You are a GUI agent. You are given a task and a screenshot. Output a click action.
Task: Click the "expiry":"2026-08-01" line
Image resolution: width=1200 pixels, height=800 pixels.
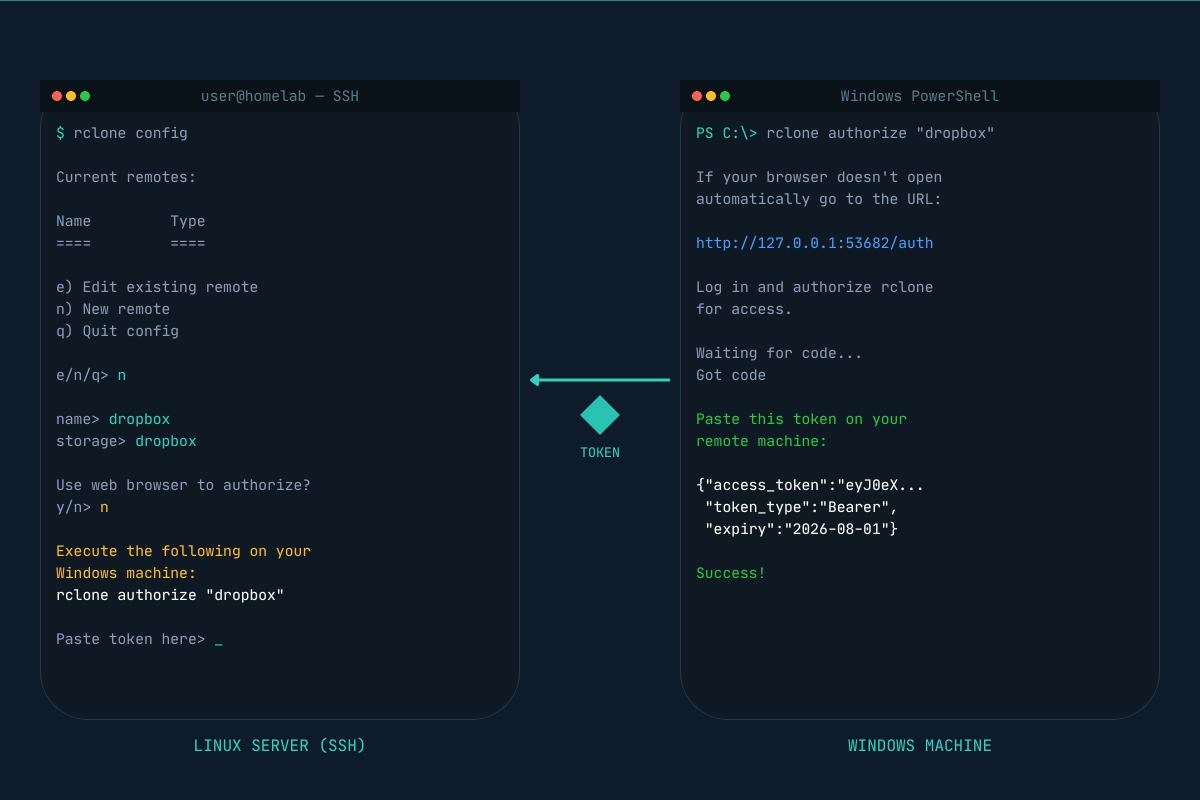click(801, 529)
